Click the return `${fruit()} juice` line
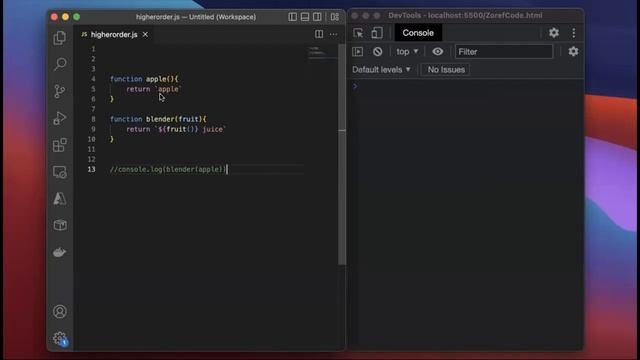The image size is (640, 360). tap(176, 129)
